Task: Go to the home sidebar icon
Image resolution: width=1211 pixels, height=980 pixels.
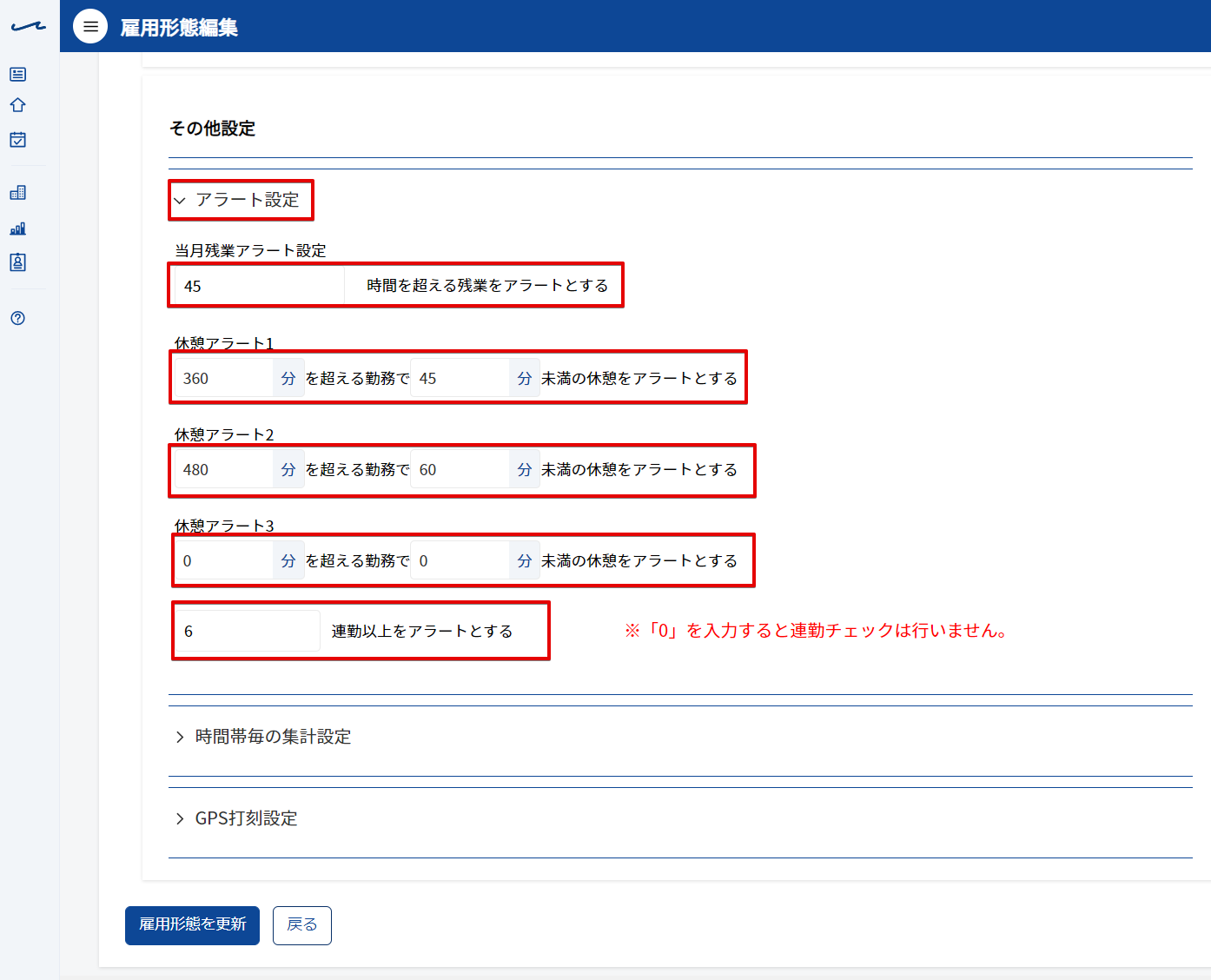Action: (17, 105)
